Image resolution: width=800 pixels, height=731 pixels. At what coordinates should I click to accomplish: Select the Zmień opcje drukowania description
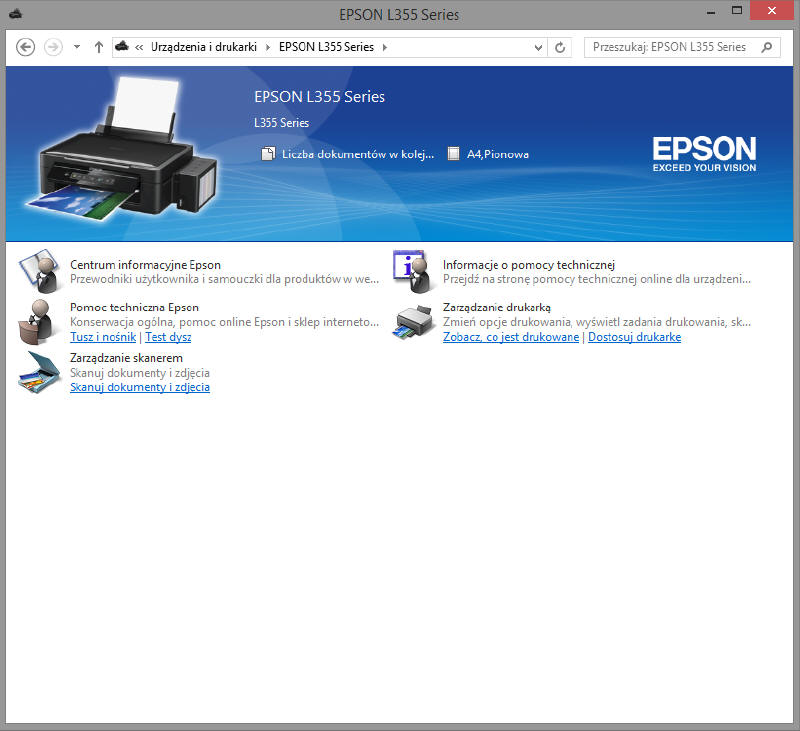click(x=597, y=322)
